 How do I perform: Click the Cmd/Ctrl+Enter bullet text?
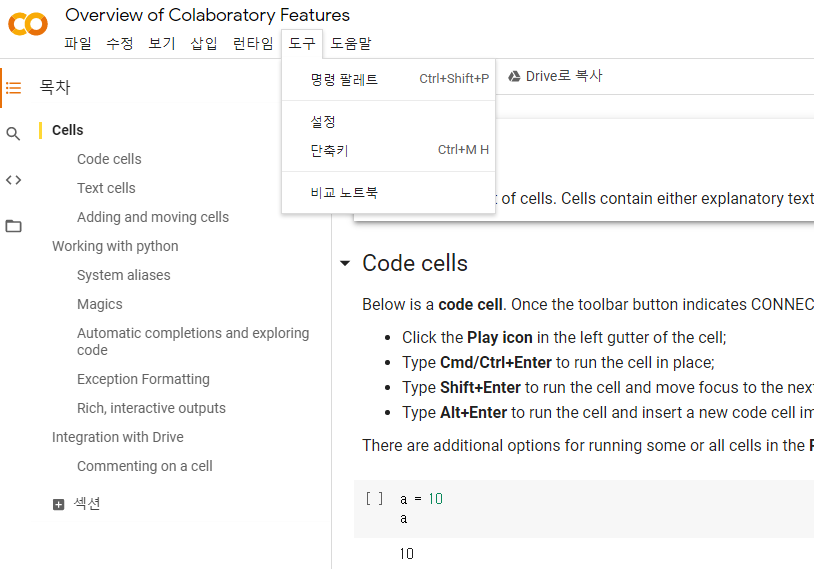[558, 363]
